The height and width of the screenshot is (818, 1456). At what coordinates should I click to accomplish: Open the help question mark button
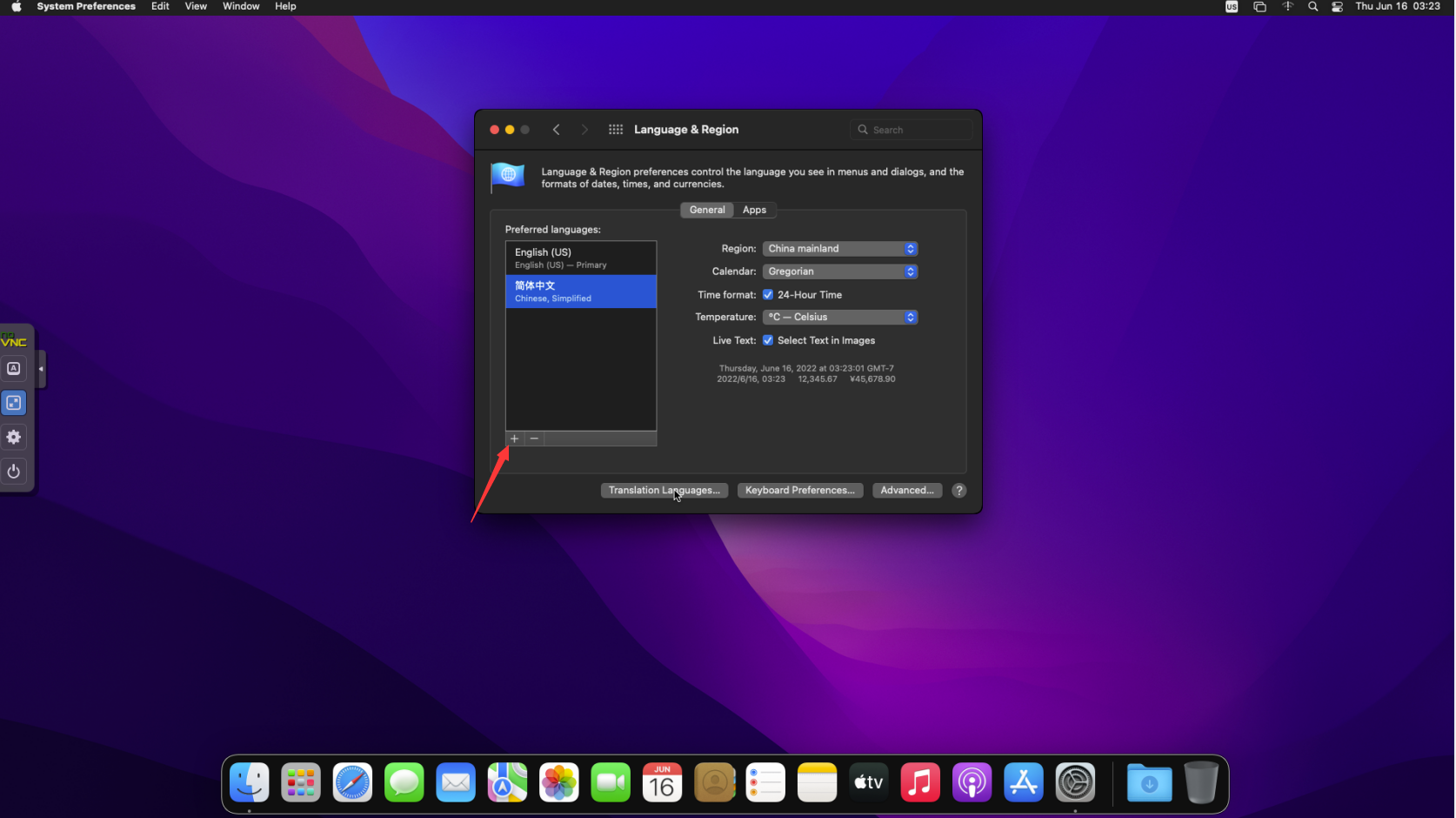(x=958, y=491)
